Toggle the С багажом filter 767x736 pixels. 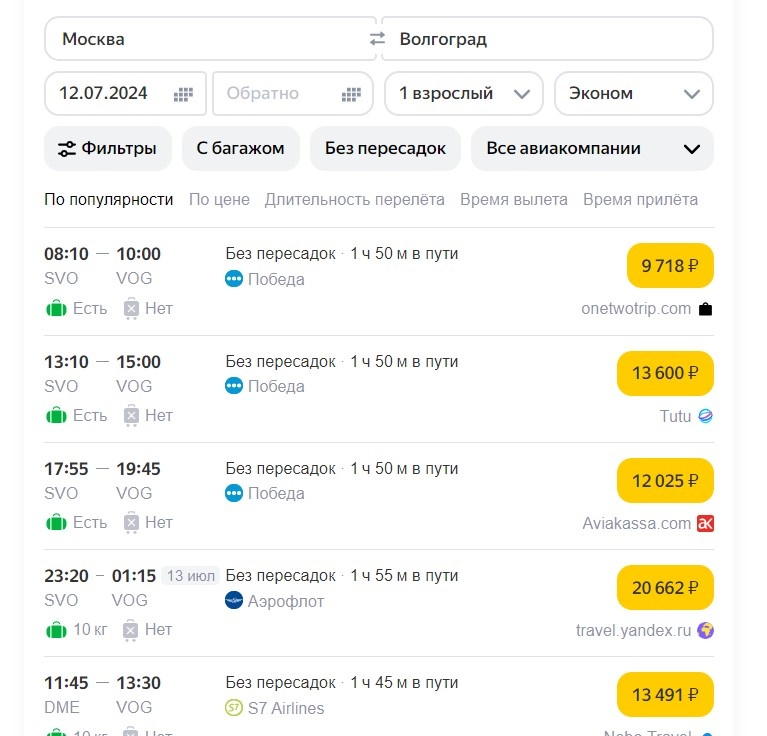(240, 148)
